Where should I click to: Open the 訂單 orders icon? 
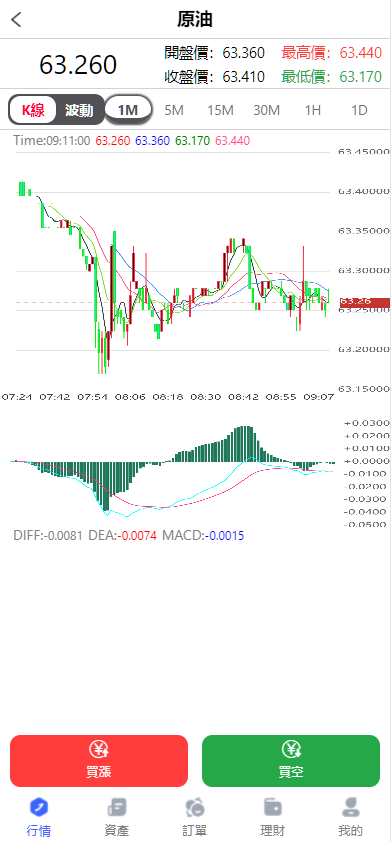[195, 807]
